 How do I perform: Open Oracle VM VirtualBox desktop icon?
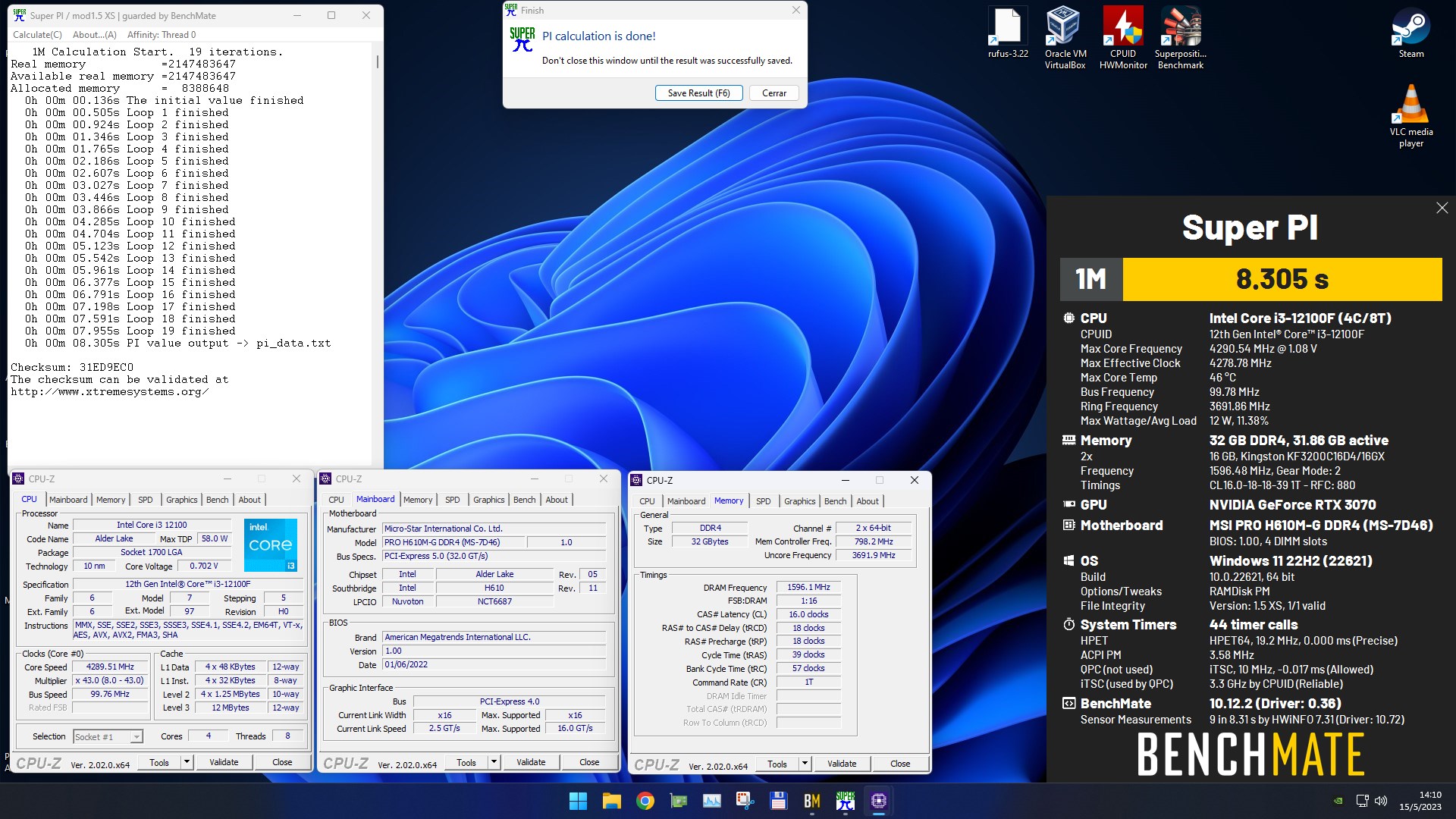1065,38
